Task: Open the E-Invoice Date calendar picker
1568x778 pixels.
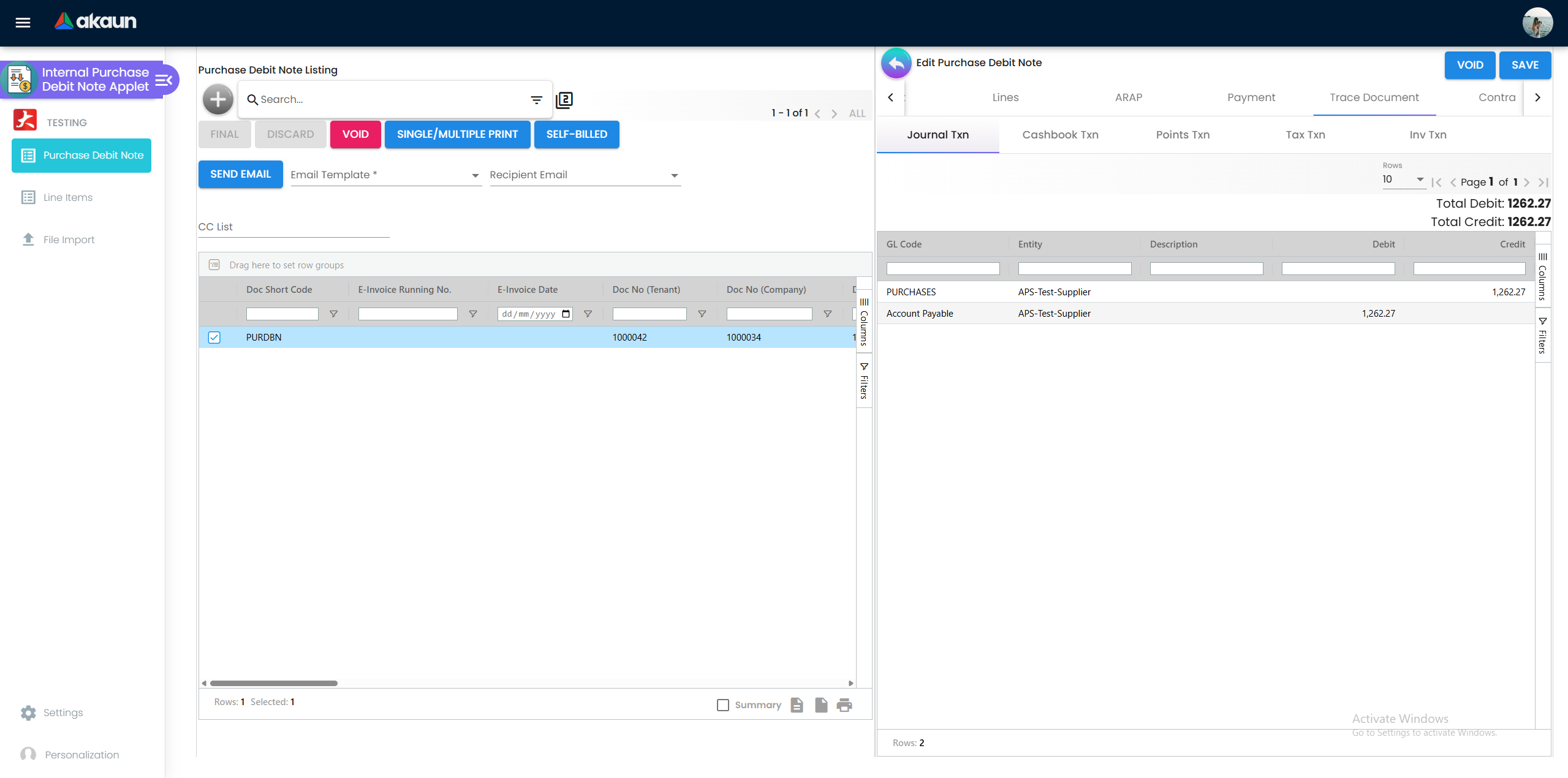Action: point(566,314)
